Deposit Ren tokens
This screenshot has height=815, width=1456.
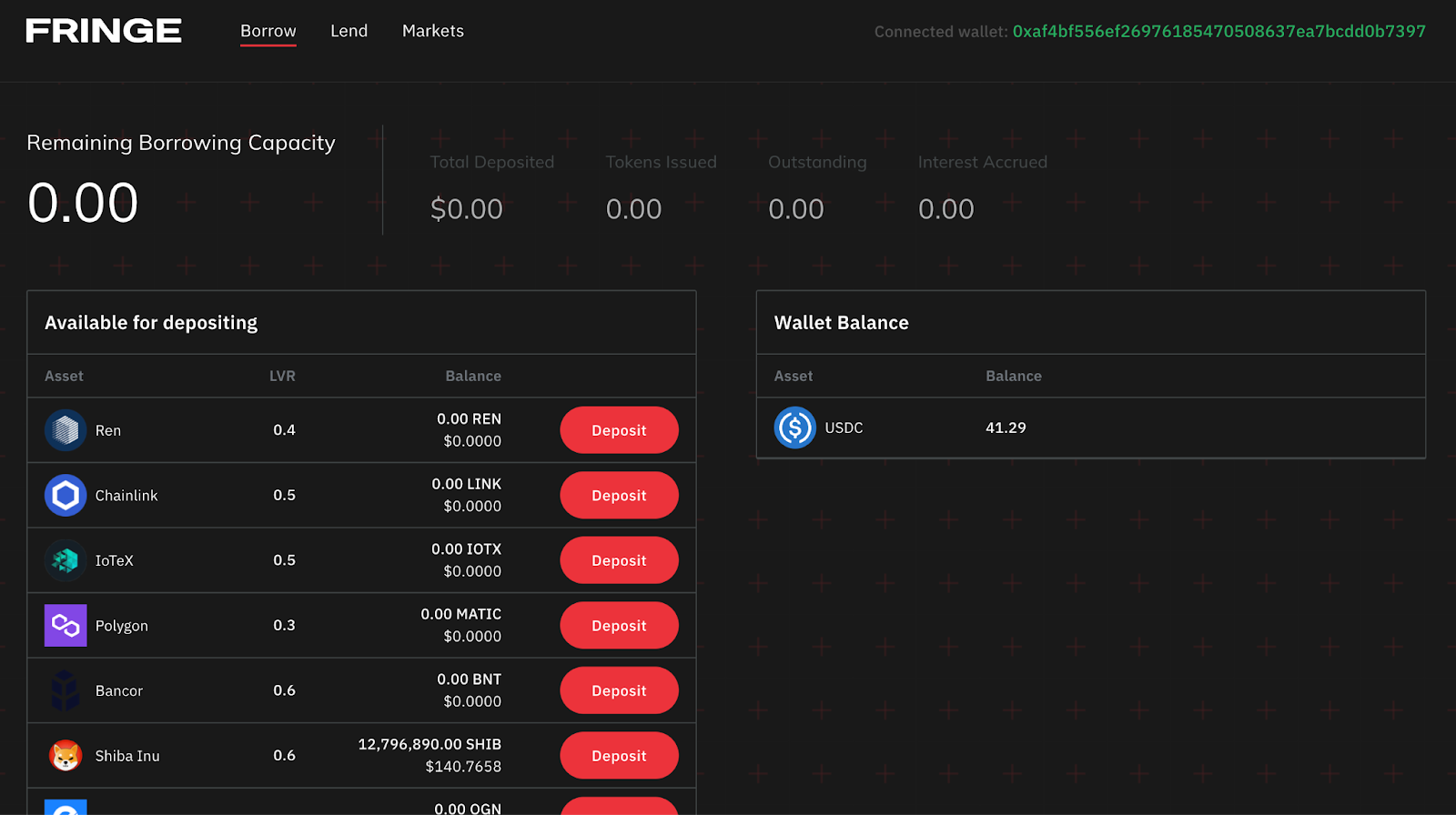[x=620, y=430]
